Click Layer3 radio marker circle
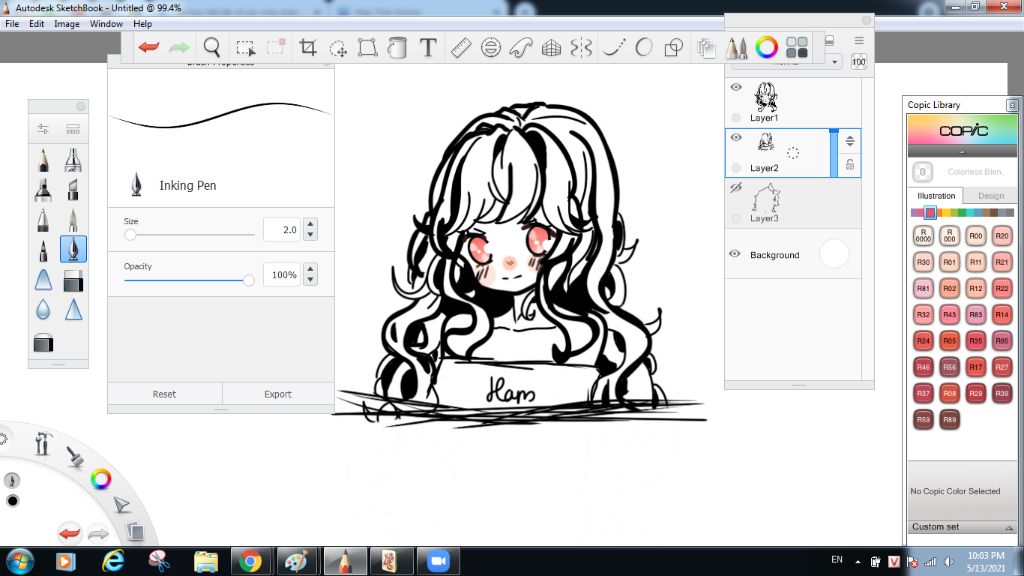The height and width of the screenshot is (576, 1024). 736,218
